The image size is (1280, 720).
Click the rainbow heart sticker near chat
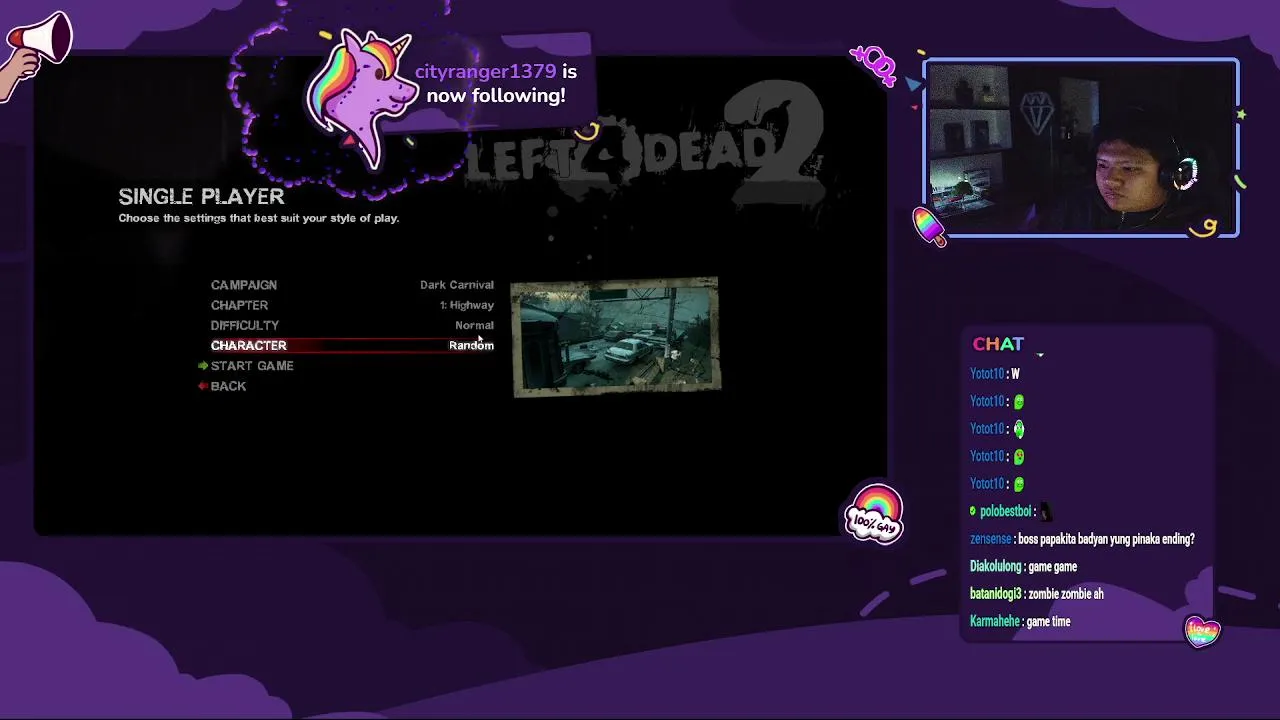click(1202, 632)
